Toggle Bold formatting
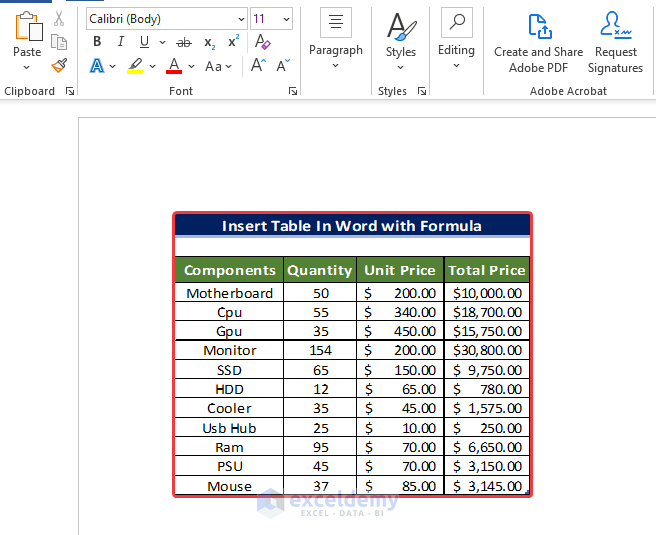The height and width of the screenshot is (535, 656). pyautogui.click(x=97, y=41)
